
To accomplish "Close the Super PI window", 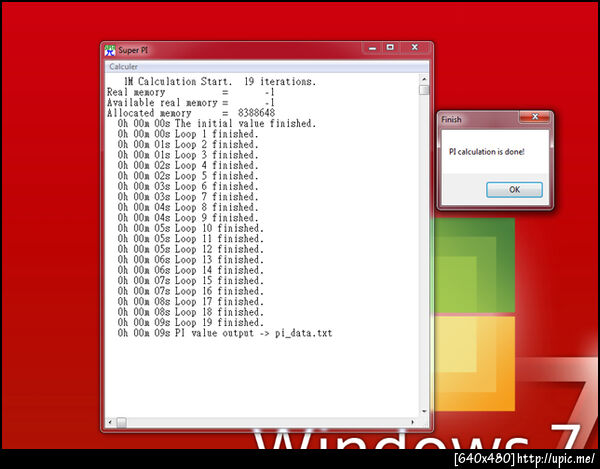I will click(x=415, y=47).
